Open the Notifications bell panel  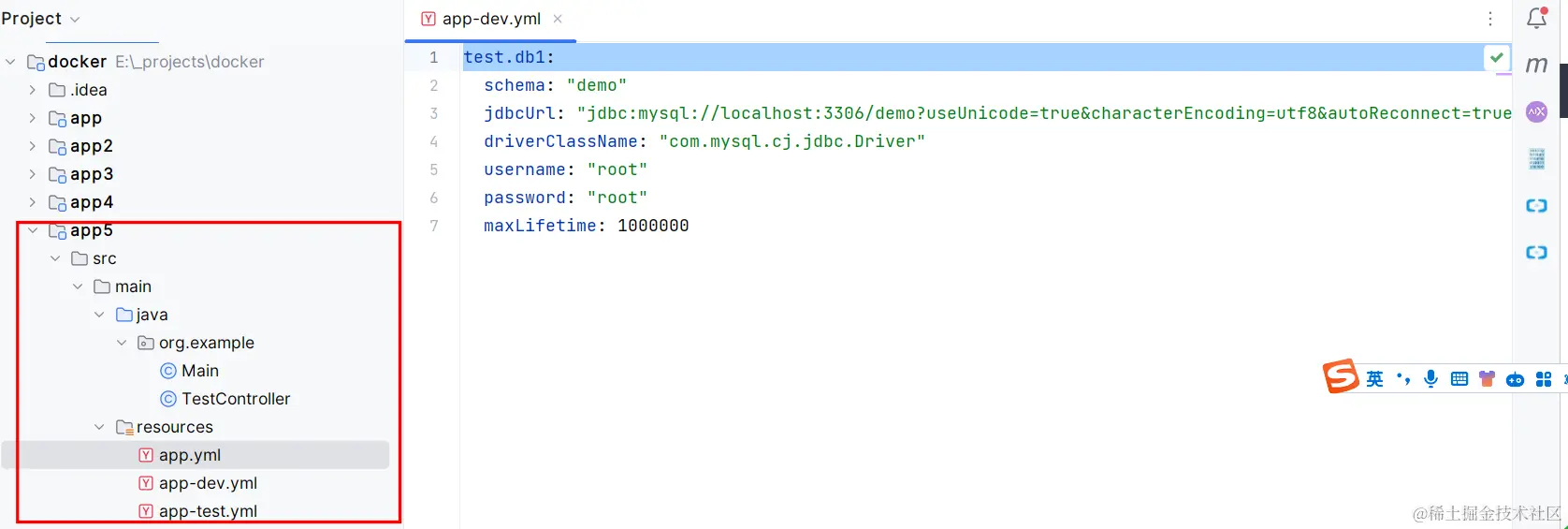click(x=1536, y=18)
